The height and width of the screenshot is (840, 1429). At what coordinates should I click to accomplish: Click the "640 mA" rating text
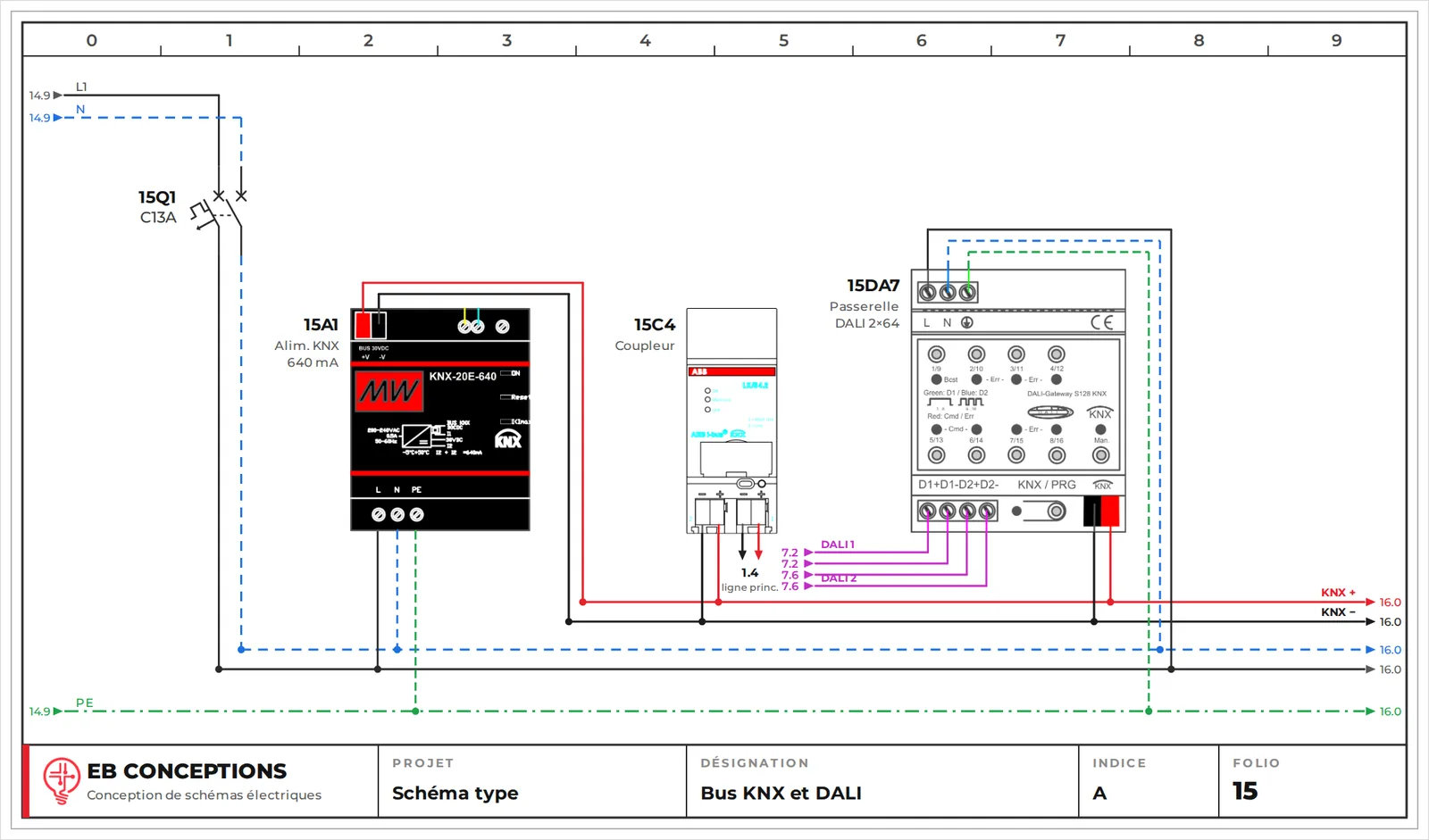[x=313, y=362]
